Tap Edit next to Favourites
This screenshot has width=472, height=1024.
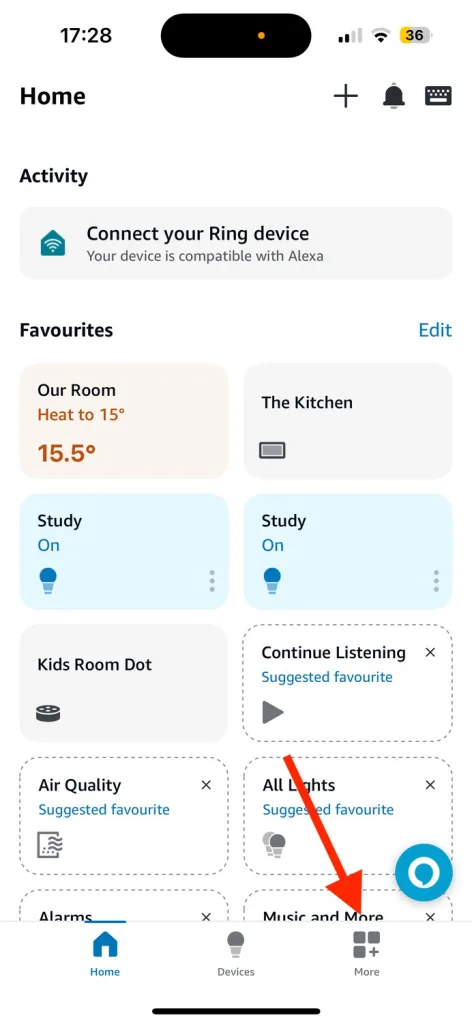(435, 330)
